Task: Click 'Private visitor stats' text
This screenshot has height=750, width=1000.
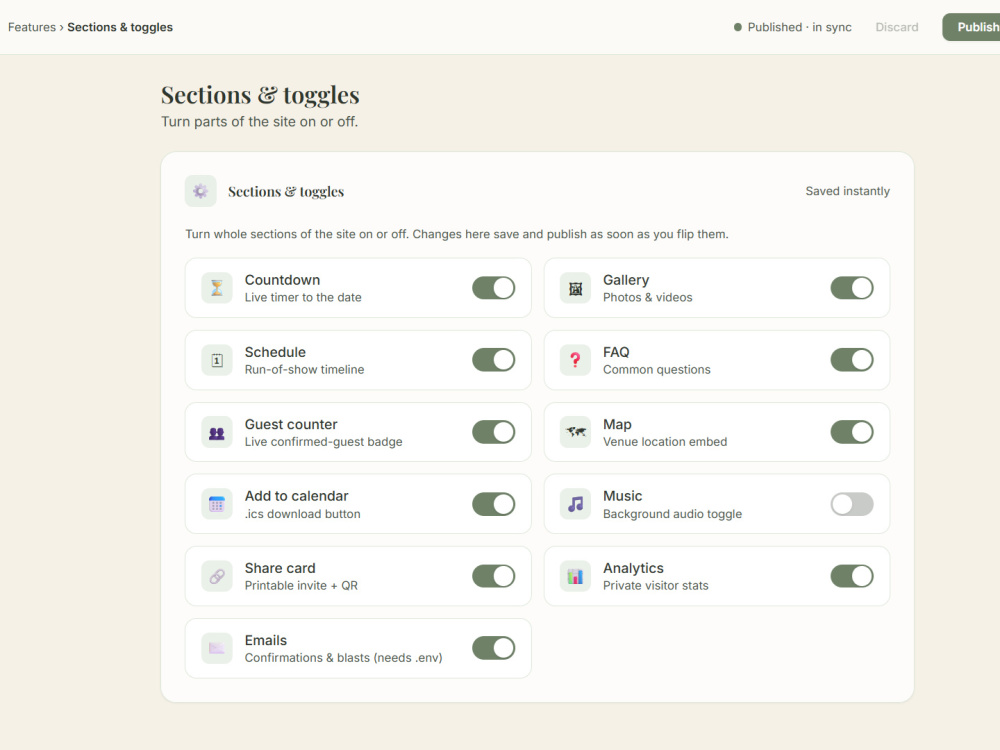Action: pos(656,585)
